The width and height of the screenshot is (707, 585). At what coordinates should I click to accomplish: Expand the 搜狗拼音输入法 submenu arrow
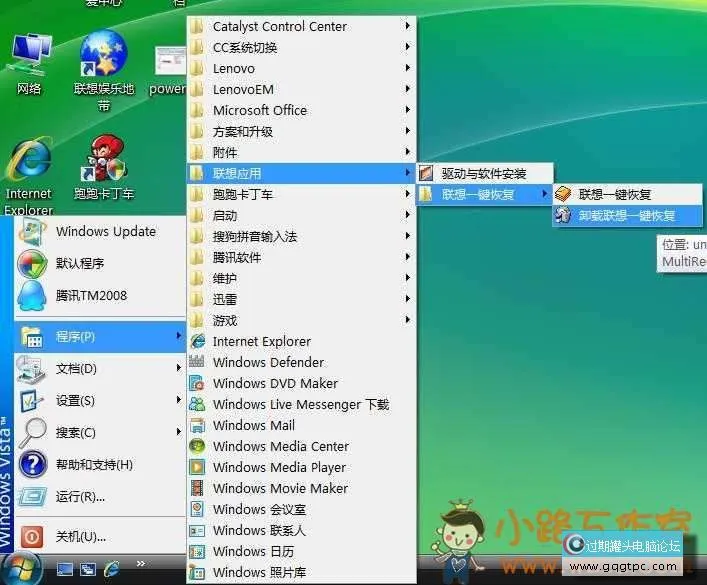(x=407, y=235)
